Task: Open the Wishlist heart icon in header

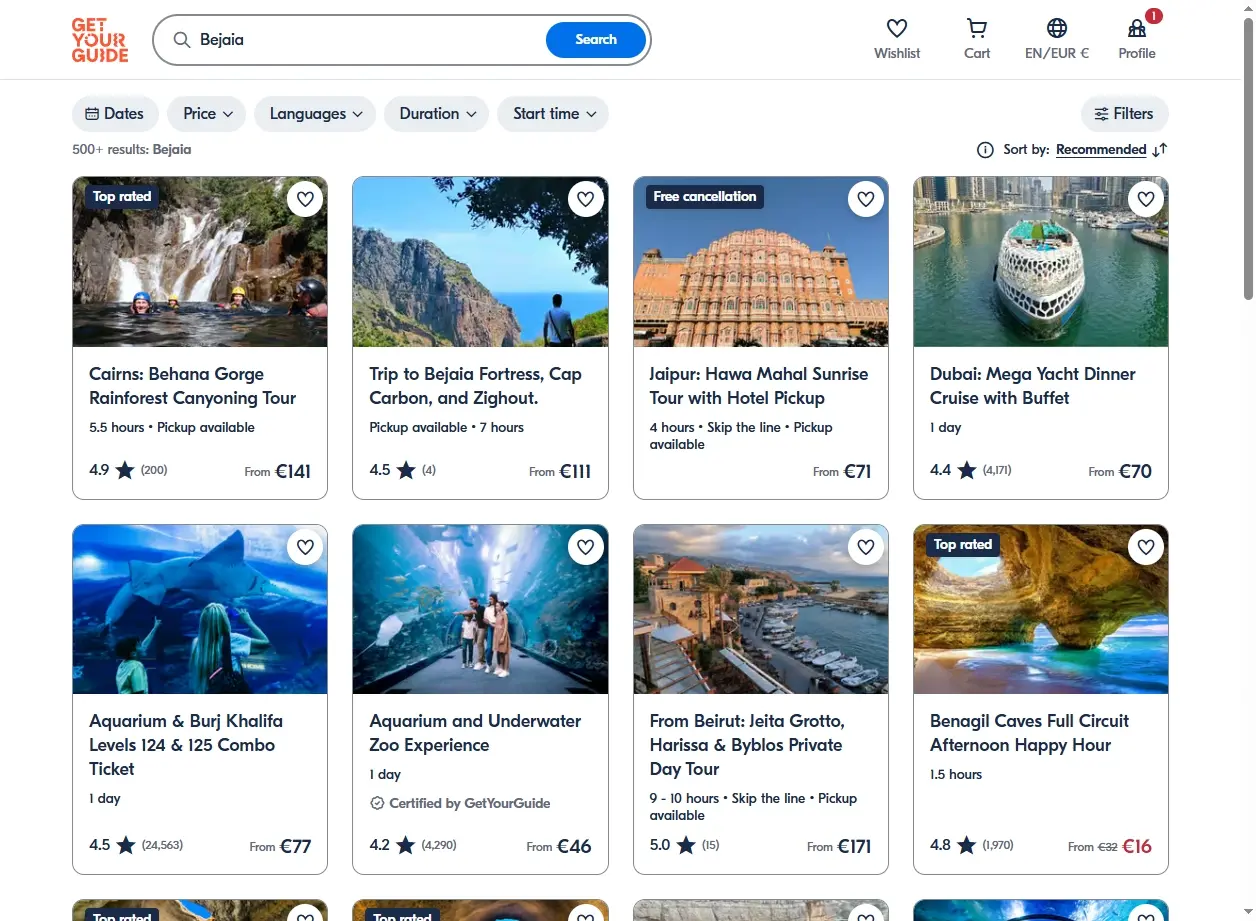Action: coord(897,28)
